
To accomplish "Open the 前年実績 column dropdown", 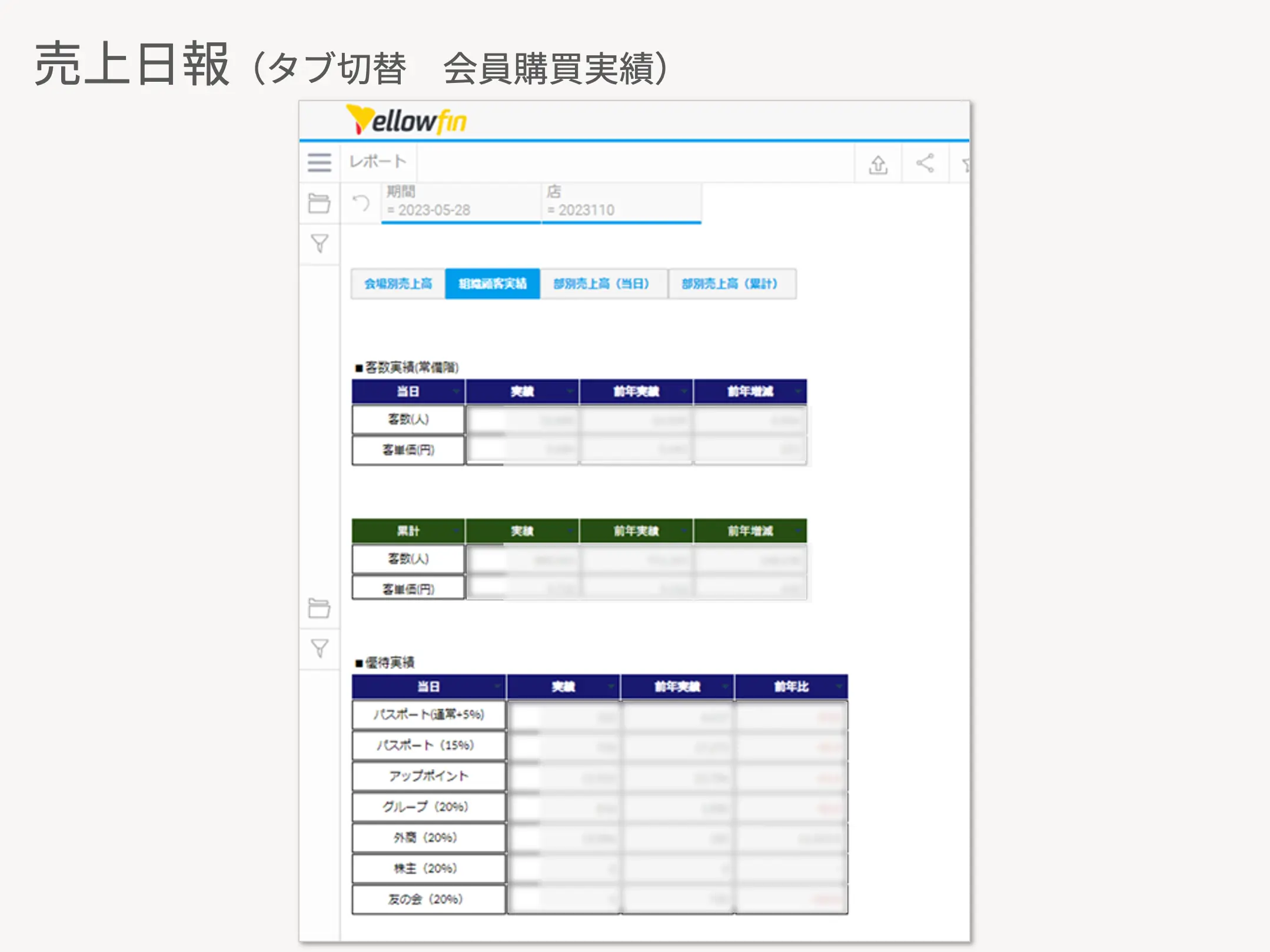I will pos(683,391).
